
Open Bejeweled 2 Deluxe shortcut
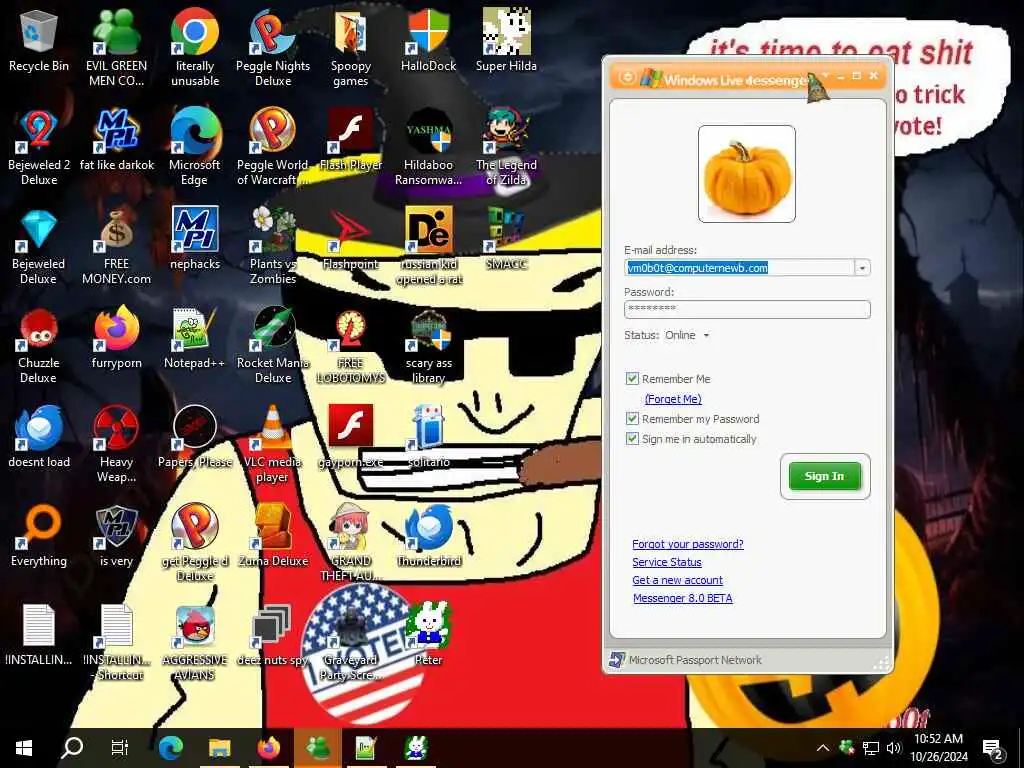pos(39,148)
